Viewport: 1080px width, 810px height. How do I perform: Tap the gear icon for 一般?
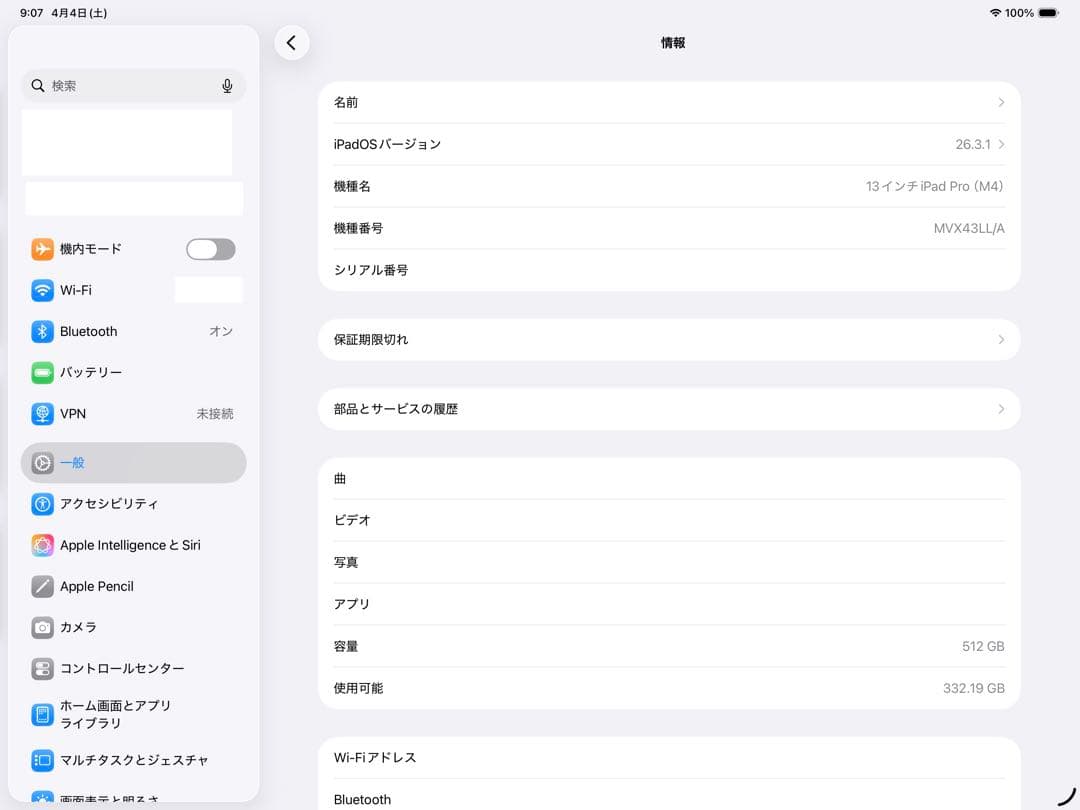[x=42, y=463]
